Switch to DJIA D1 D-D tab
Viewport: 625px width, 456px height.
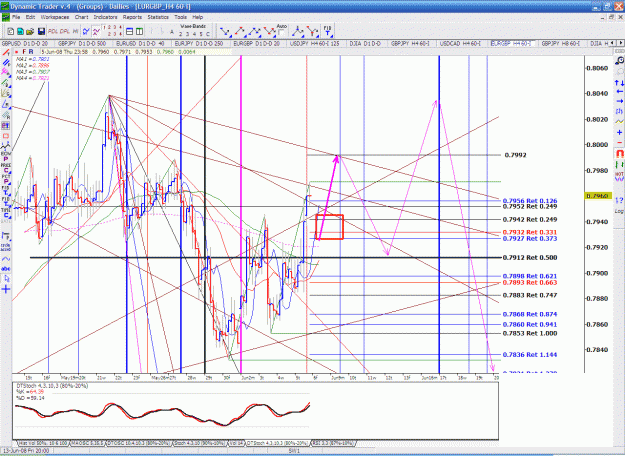click(365, 43)
